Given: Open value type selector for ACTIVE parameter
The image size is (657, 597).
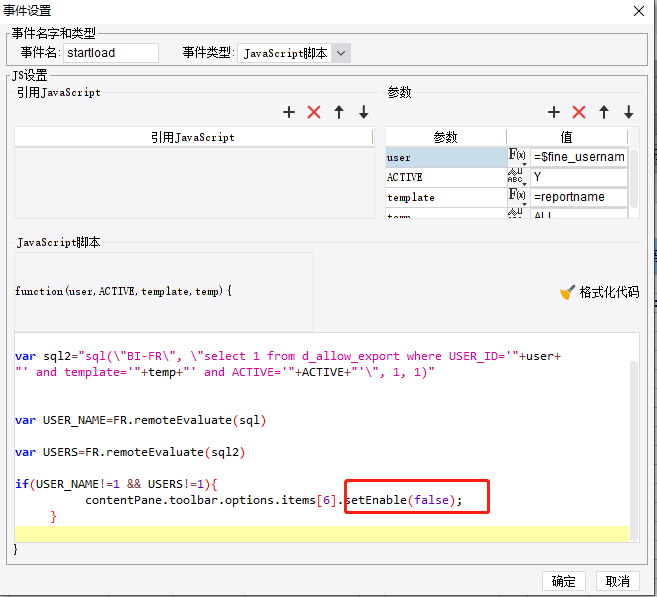Looking at the screenshot, I should [517, 177].
